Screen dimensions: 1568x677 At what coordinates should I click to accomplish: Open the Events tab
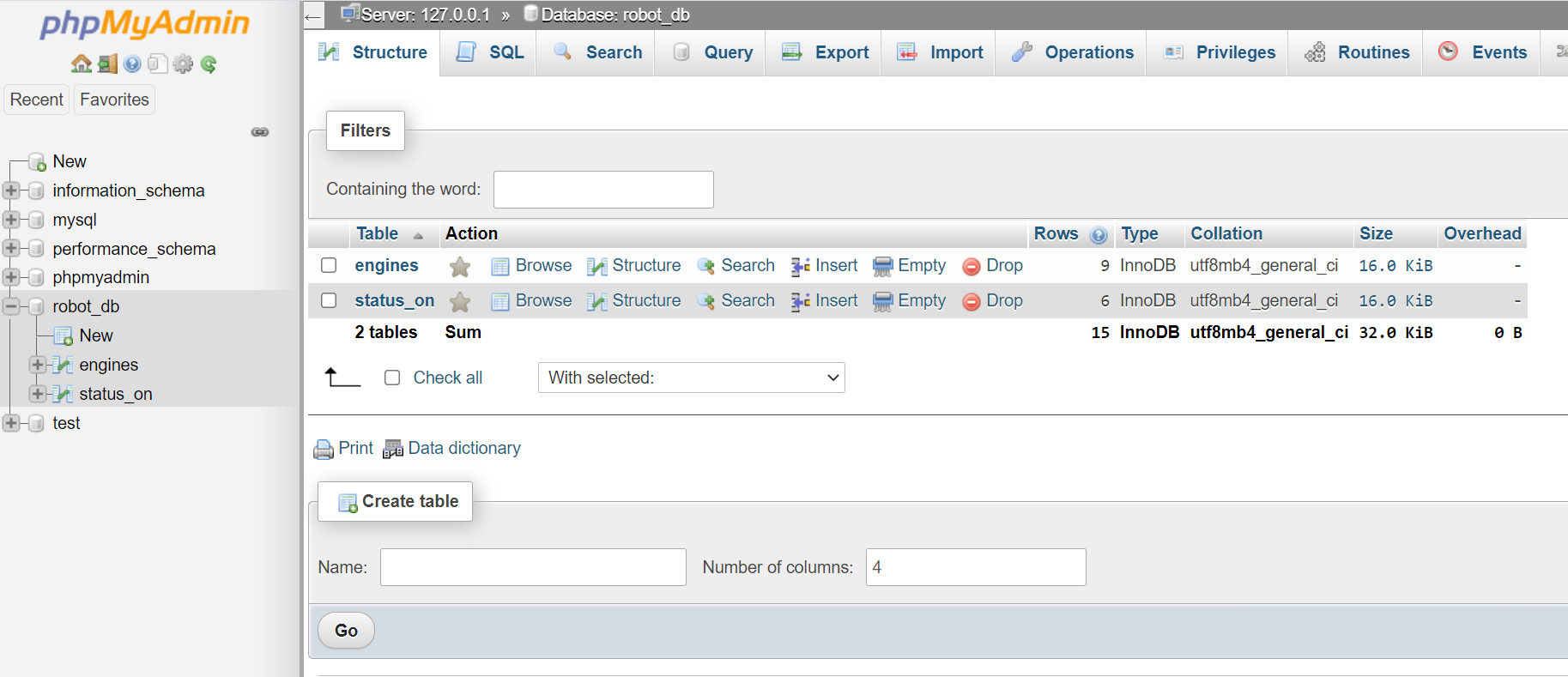(x=1481, y=52)
